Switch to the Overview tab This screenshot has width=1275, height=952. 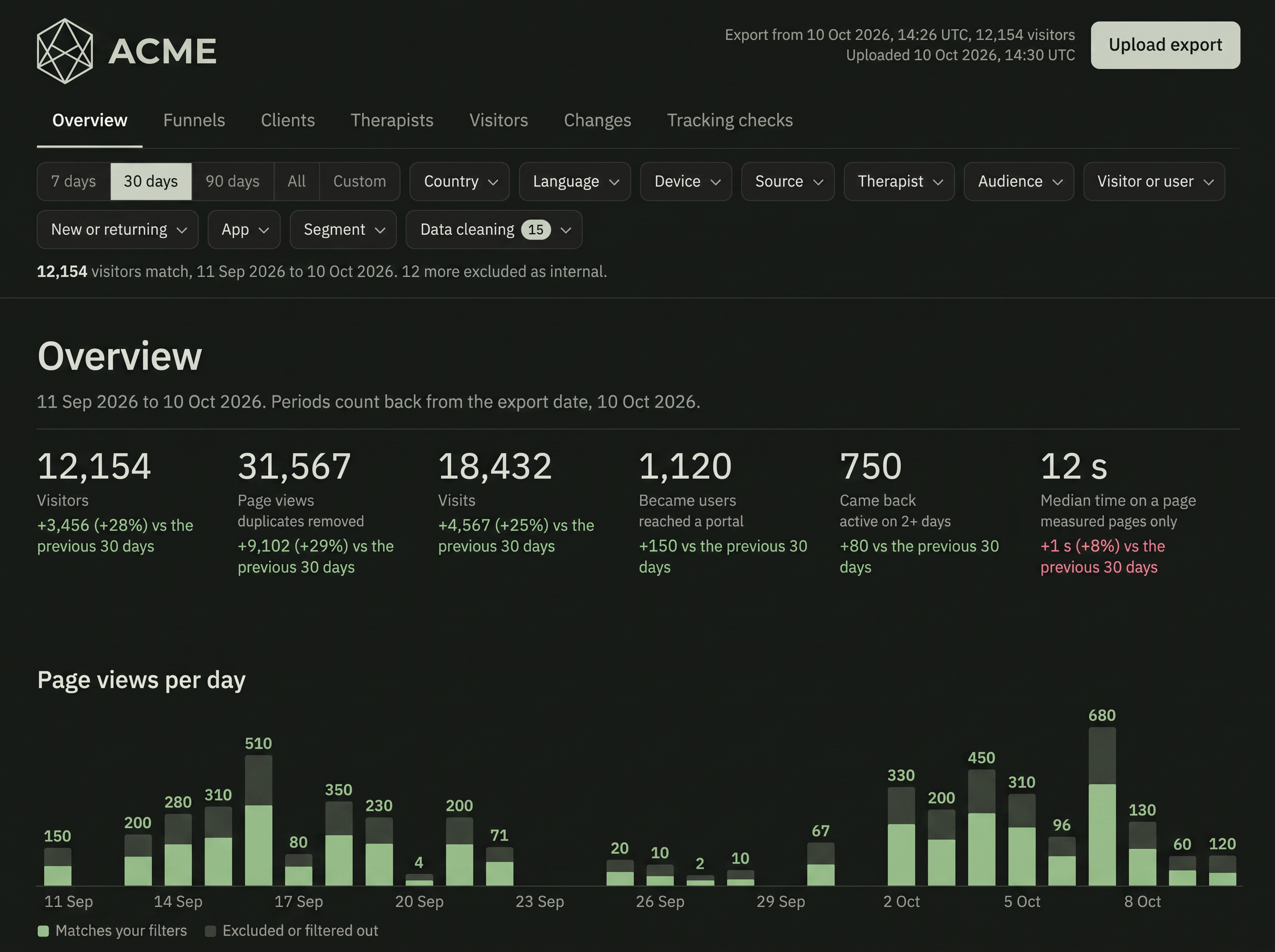(89, 120)
